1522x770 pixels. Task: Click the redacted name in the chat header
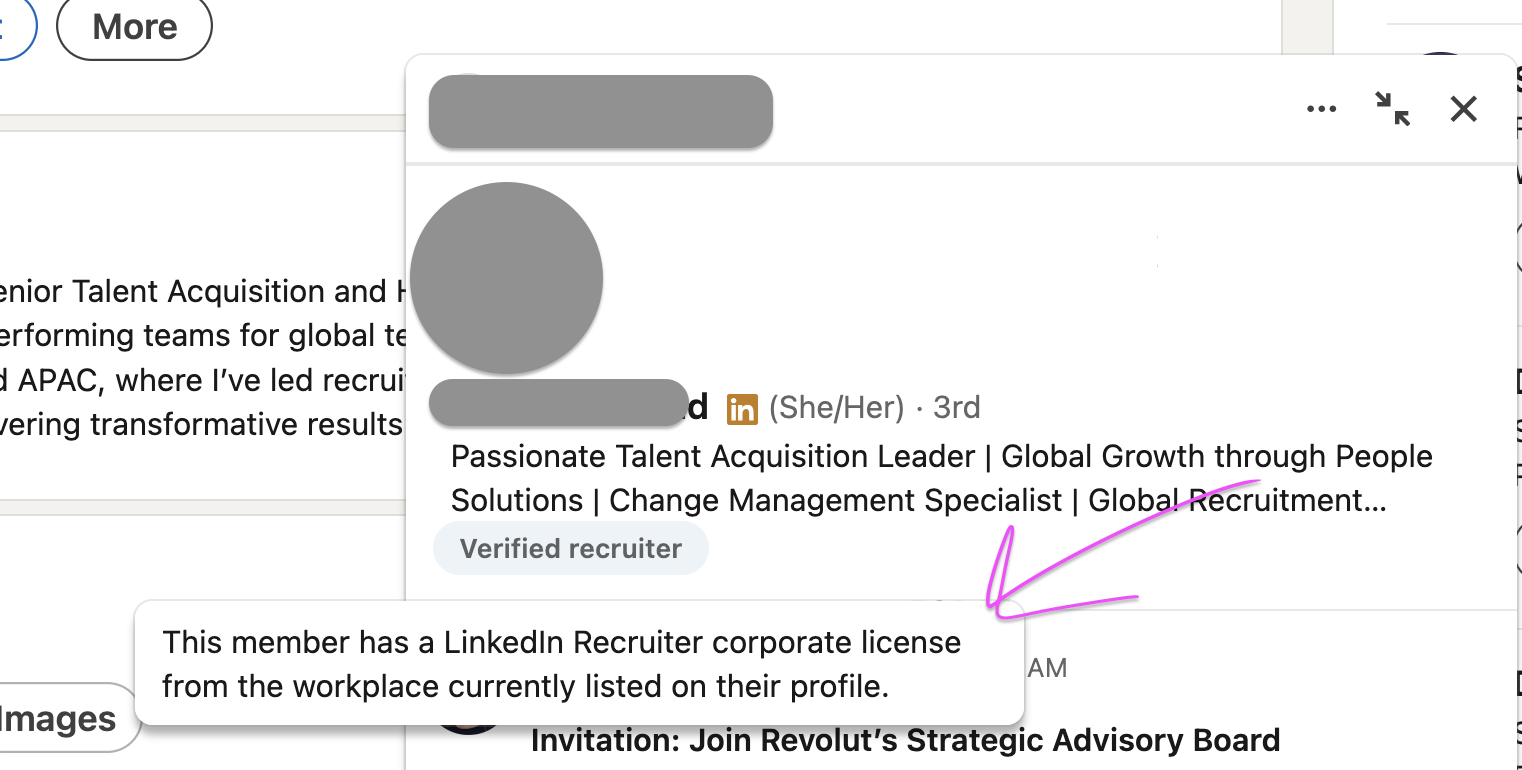[600, 111]
